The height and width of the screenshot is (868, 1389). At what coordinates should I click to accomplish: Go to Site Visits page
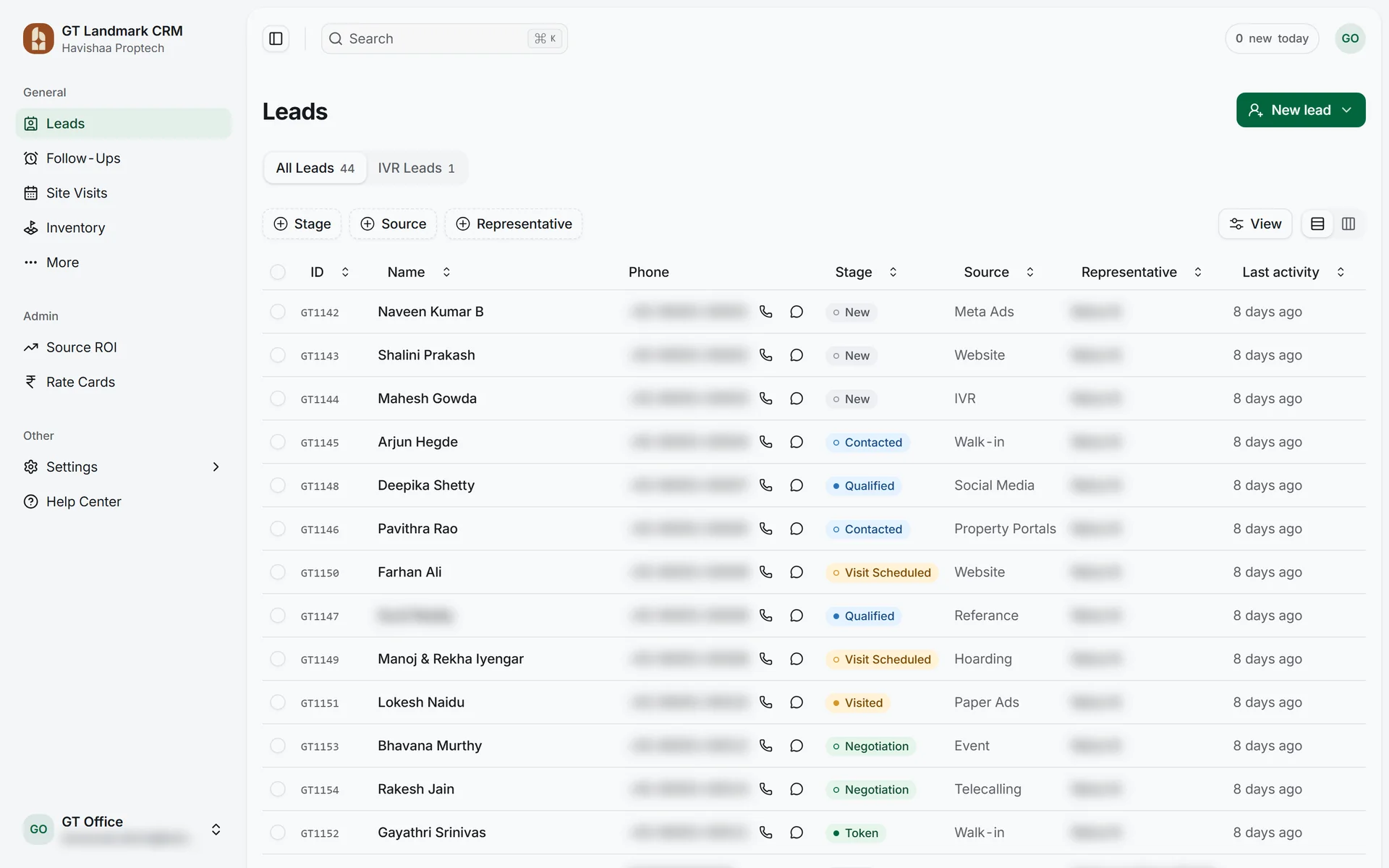(123, 193)
